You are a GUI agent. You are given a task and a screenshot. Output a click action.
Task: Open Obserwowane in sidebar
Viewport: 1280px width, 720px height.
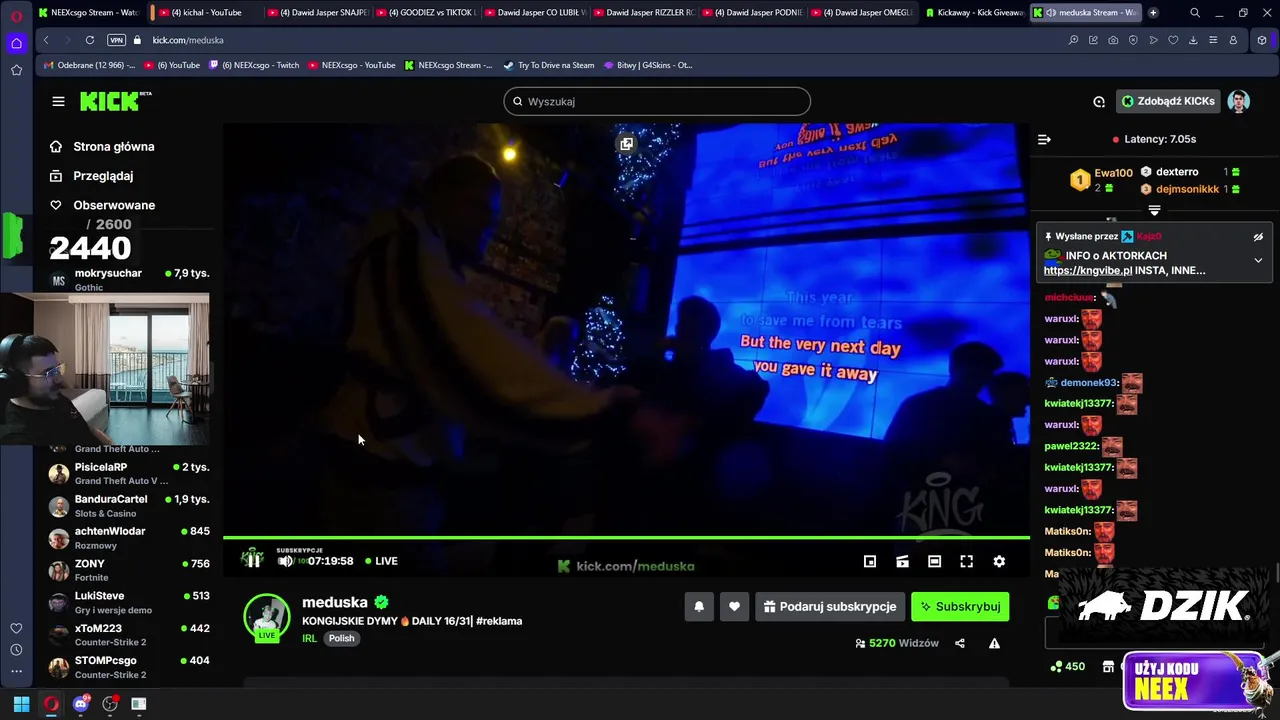point(103,205)
